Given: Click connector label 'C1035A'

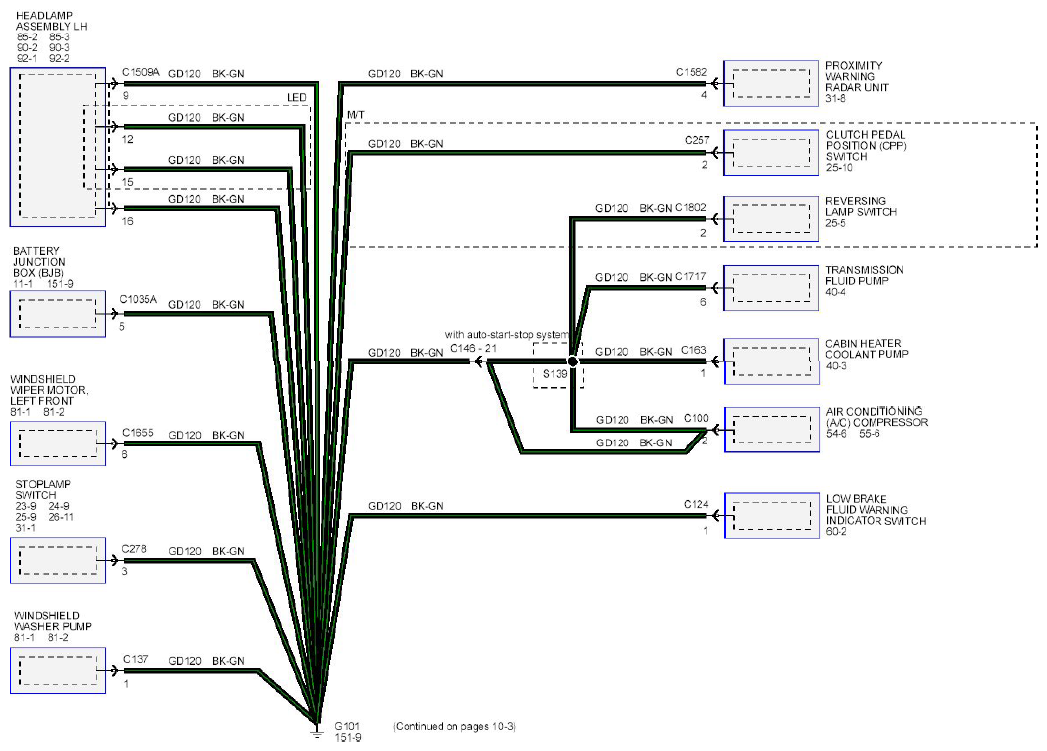Looking at the screenshot, I should pyautogui.click(x=138, y=299).
